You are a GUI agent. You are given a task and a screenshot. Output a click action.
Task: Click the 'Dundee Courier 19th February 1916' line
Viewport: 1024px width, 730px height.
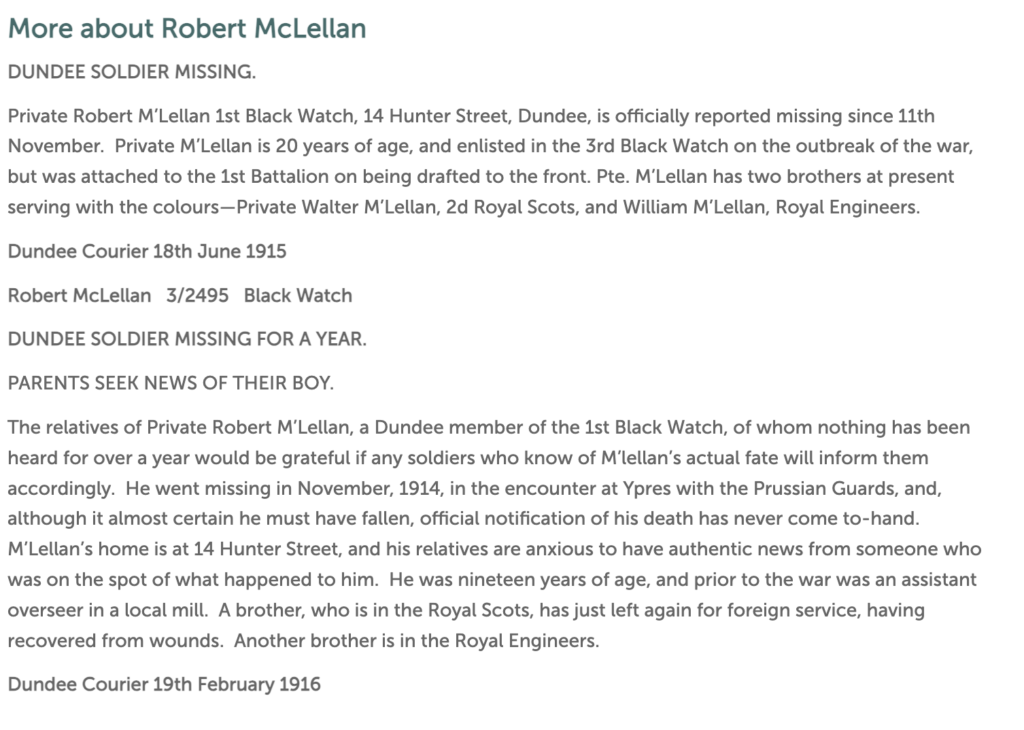[164, 684]
